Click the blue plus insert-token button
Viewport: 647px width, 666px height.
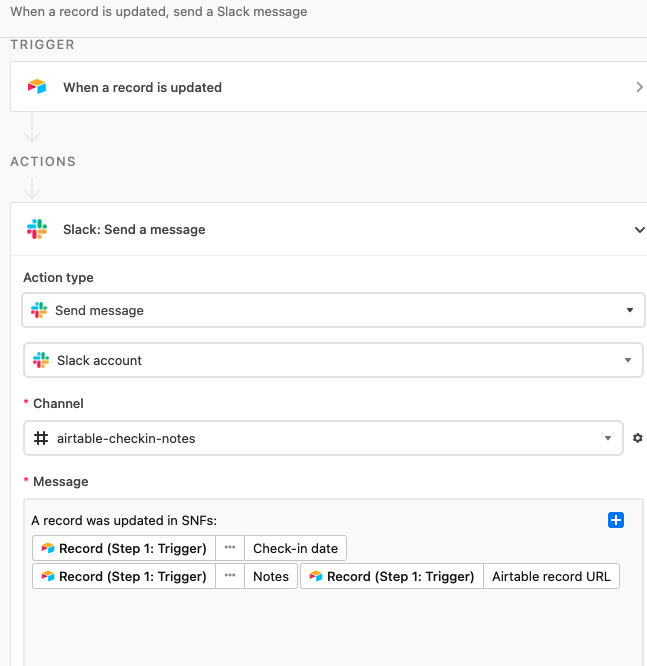pos(616,520)
